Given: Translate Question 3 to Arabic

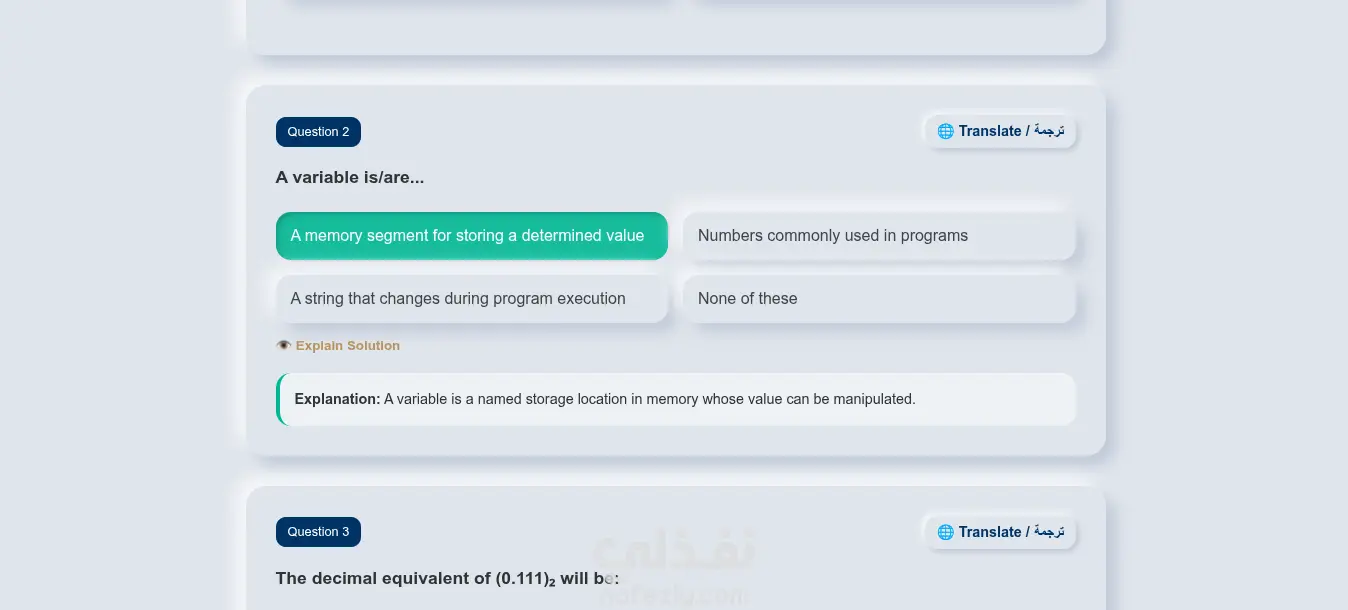Looking at the screenshot, I should coord(1000,532).
